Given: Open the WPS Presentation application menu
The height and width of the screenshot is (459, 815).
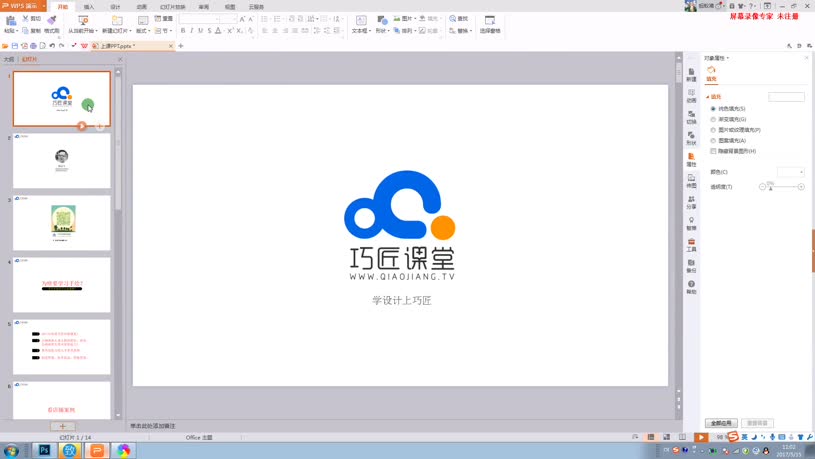Looking at the screenshot, I should tap(23, 6).
